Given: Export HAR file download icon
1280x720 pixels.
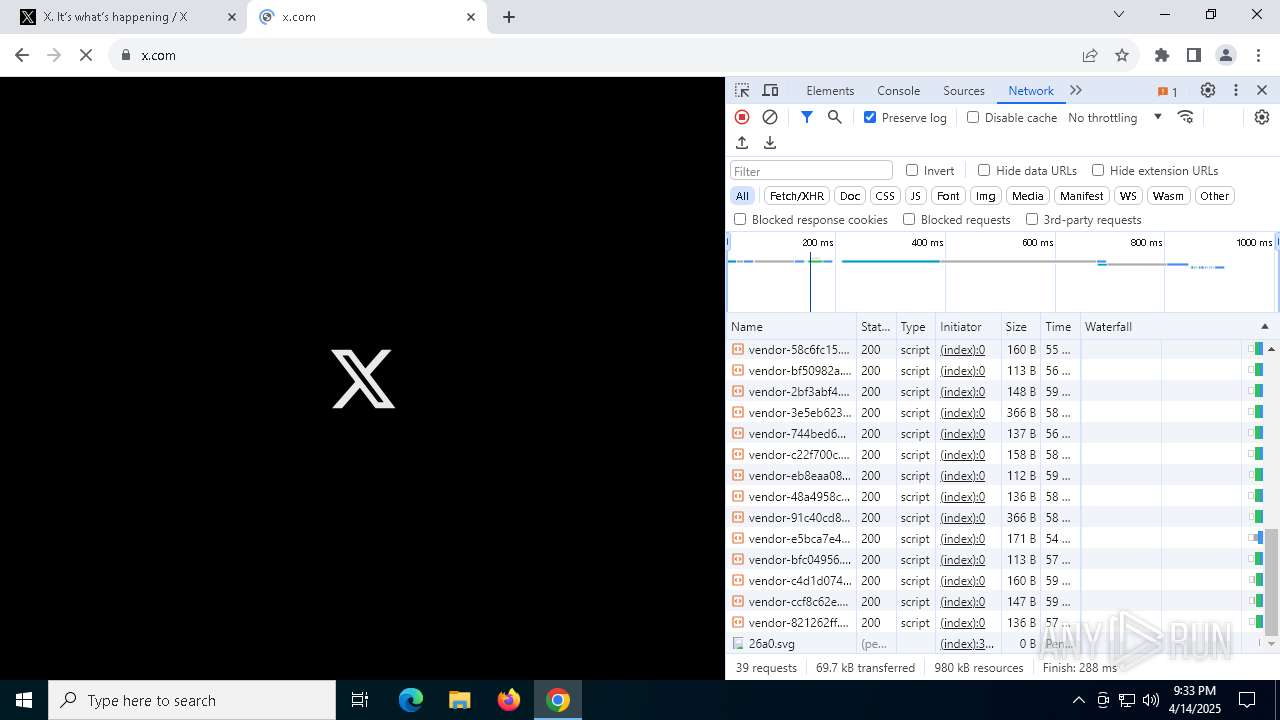Looking at the screenshot, I should click(770, 143).
